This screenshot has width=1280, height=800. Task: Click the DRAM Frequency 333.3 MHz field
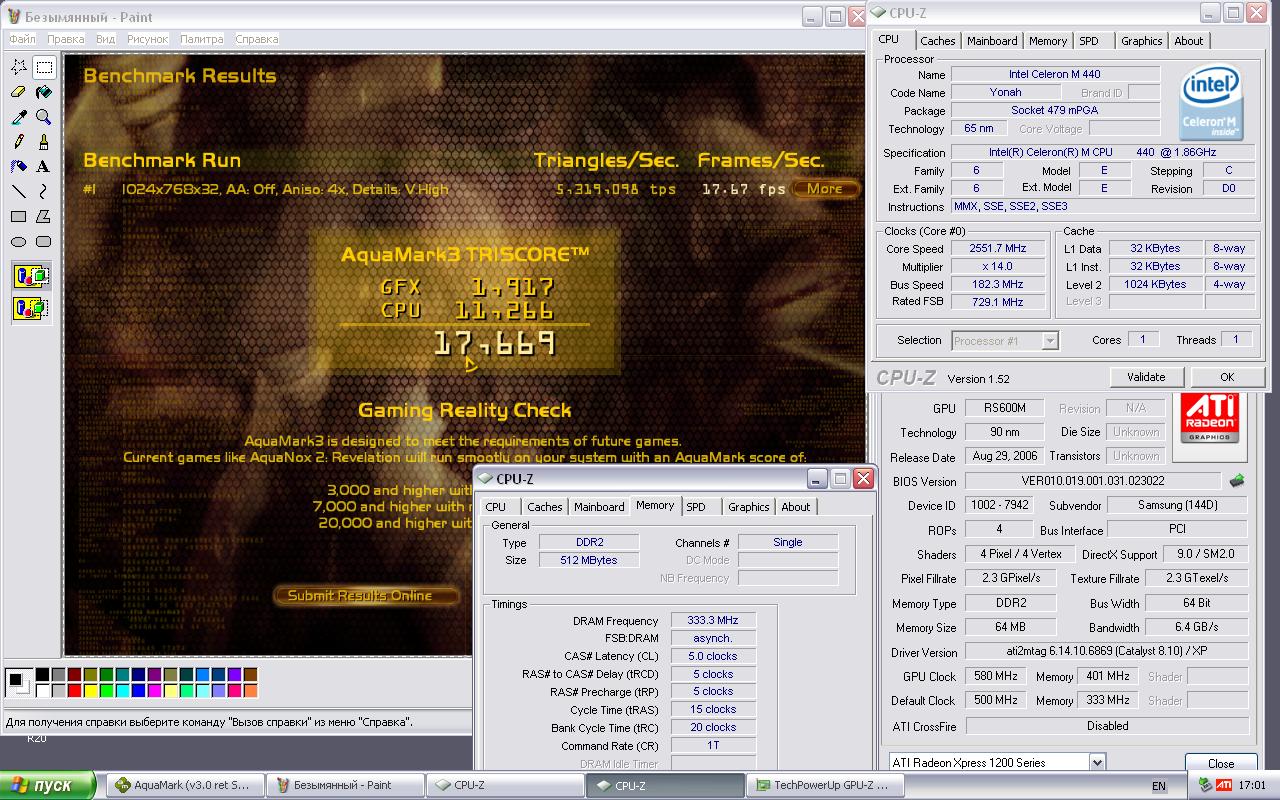click(x=713, y=621)
